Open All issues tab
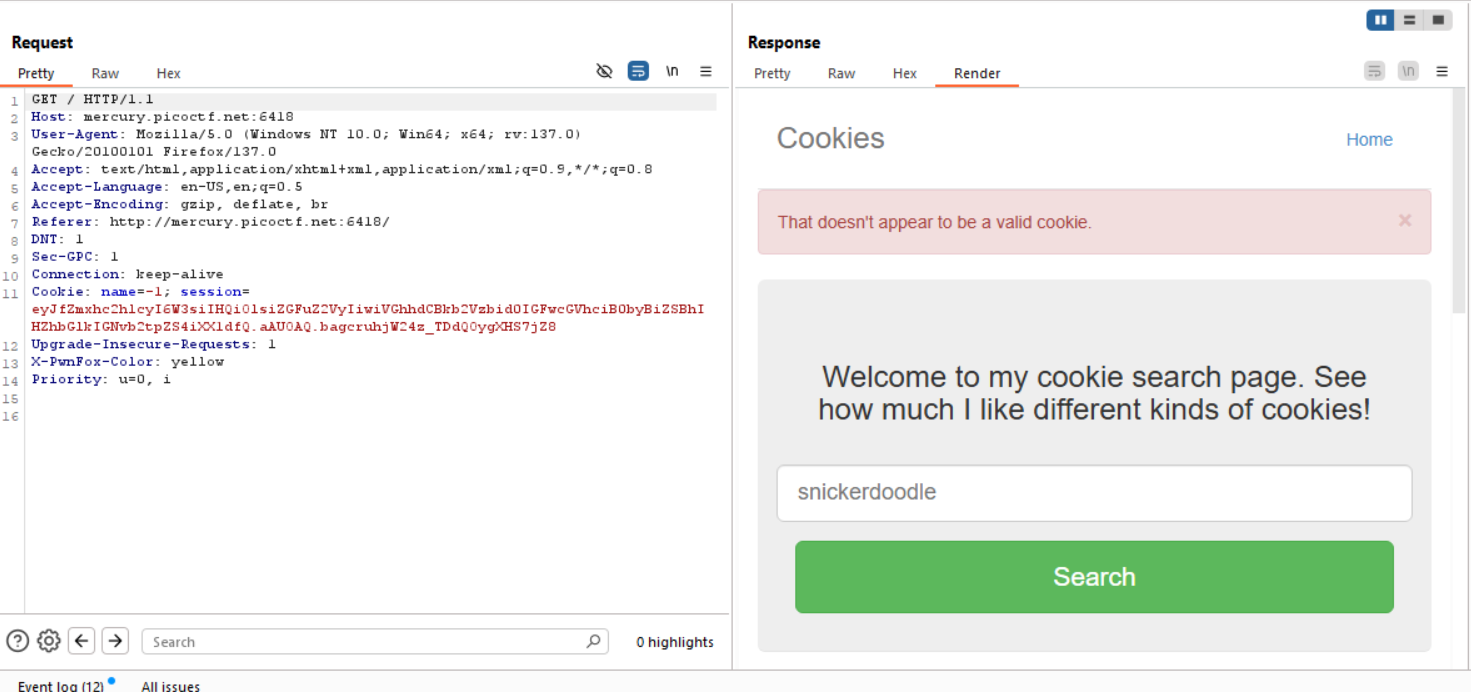Viewport: 1471px width, 692px height. pos(171,686)
